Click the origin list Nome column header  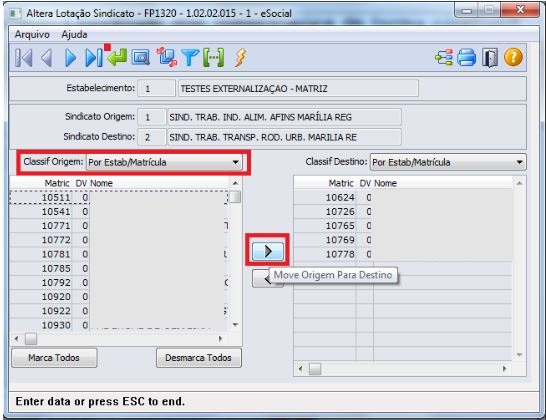tap(101, 183)
